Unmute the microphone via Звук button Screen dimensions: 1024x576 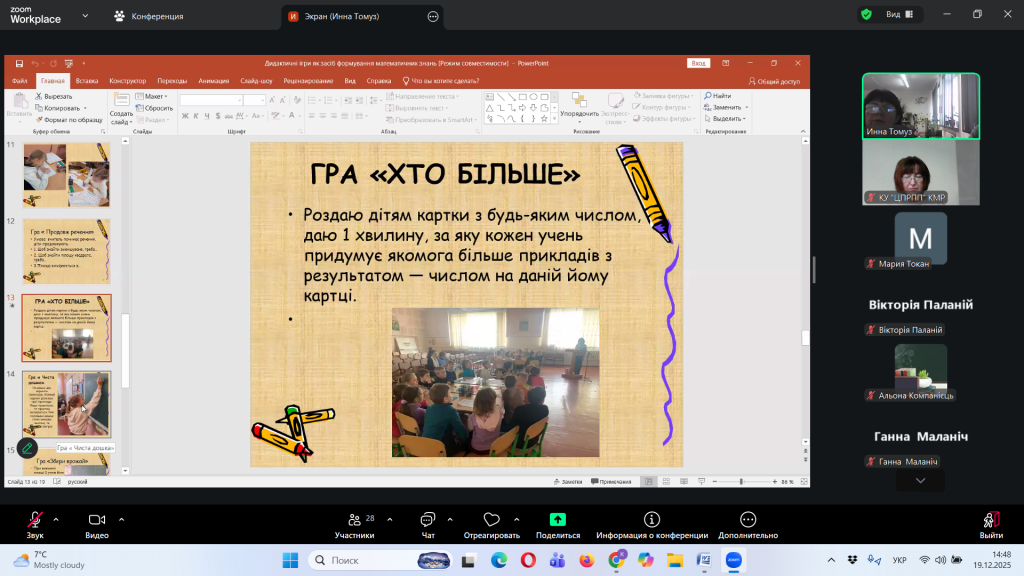(35, 520)
